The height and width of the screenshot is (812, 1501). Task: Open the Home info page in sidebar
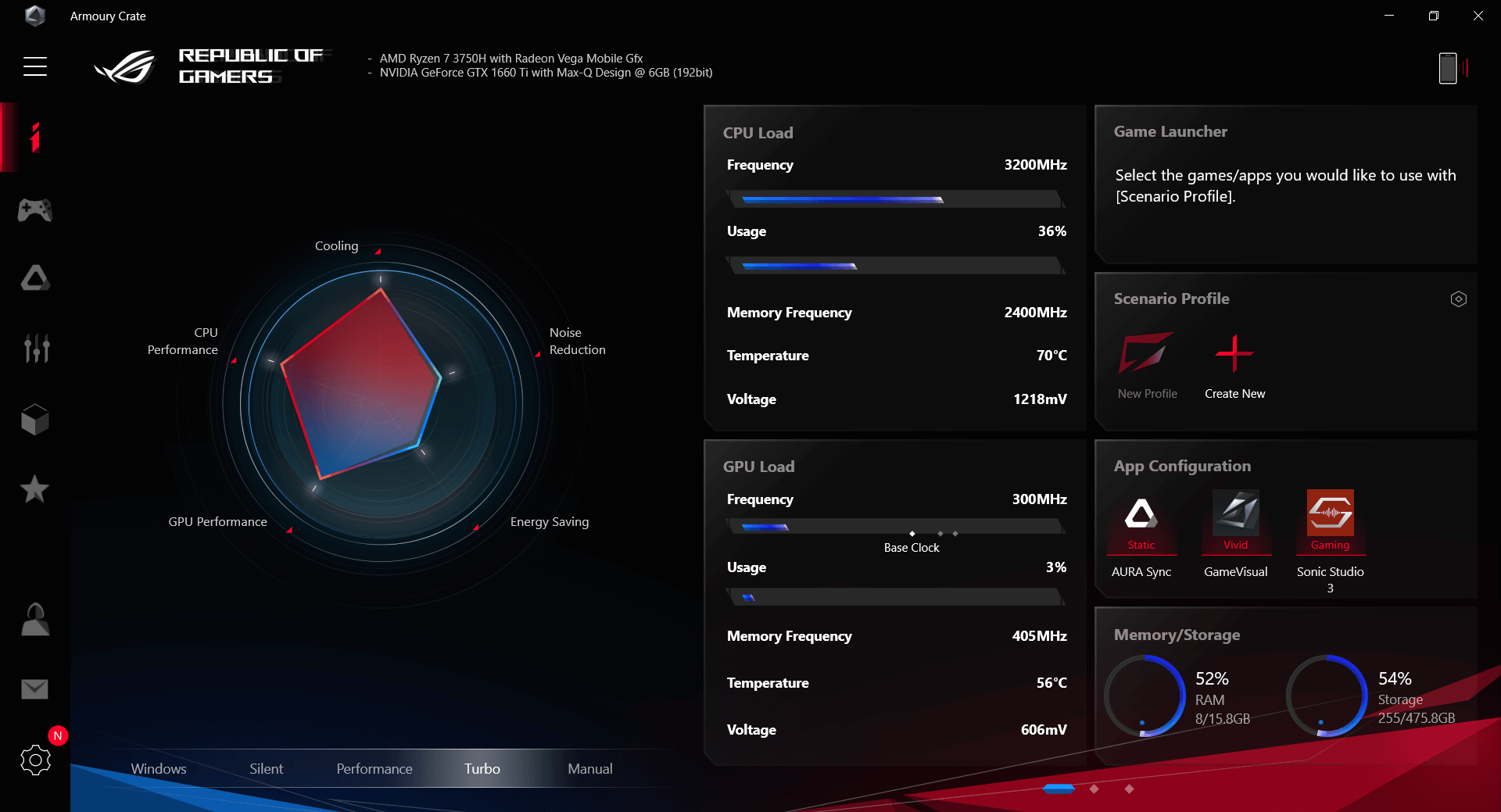[35, 138]
